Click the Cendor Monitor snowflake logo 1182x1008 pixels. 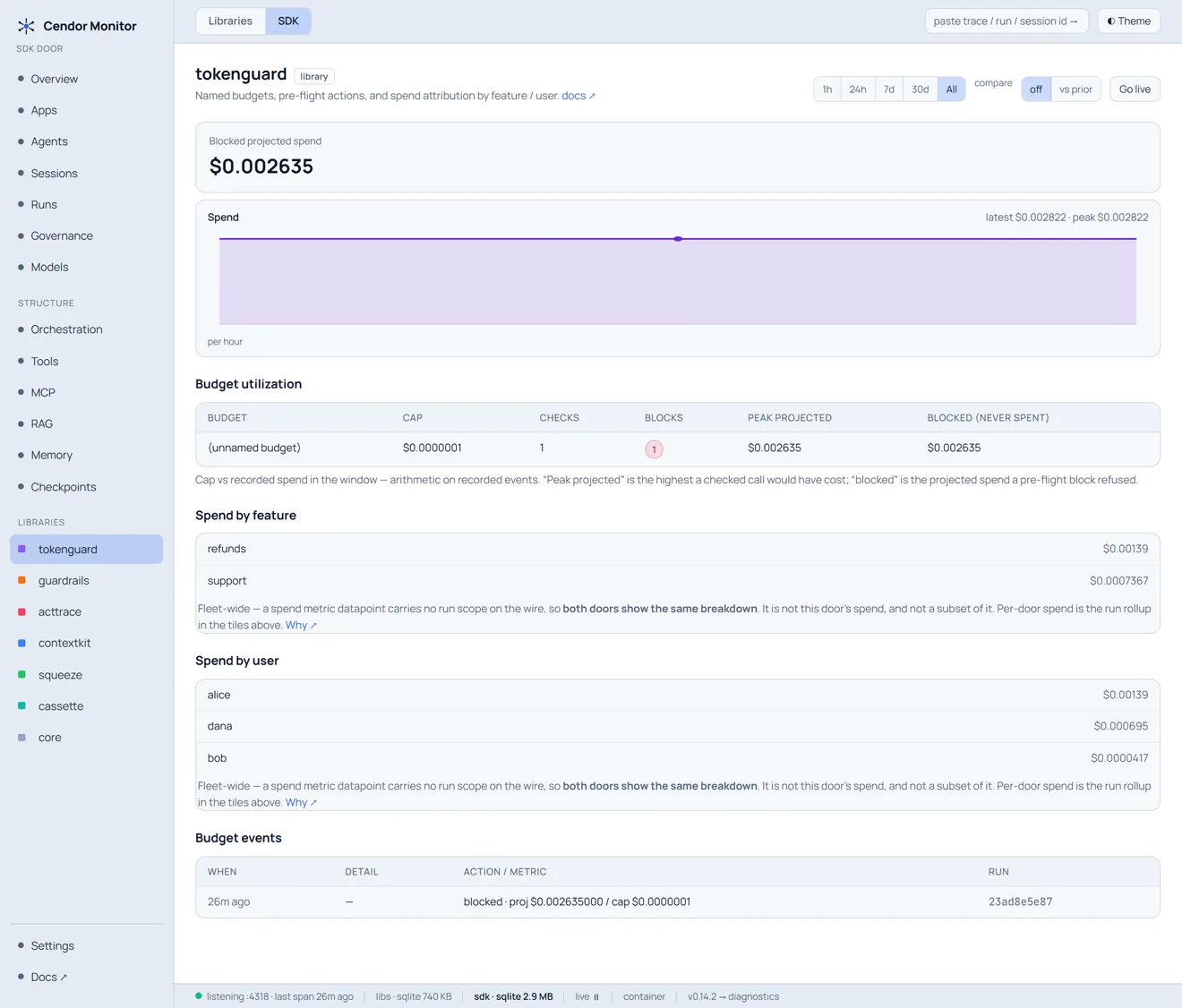click(x=26, y=26)
